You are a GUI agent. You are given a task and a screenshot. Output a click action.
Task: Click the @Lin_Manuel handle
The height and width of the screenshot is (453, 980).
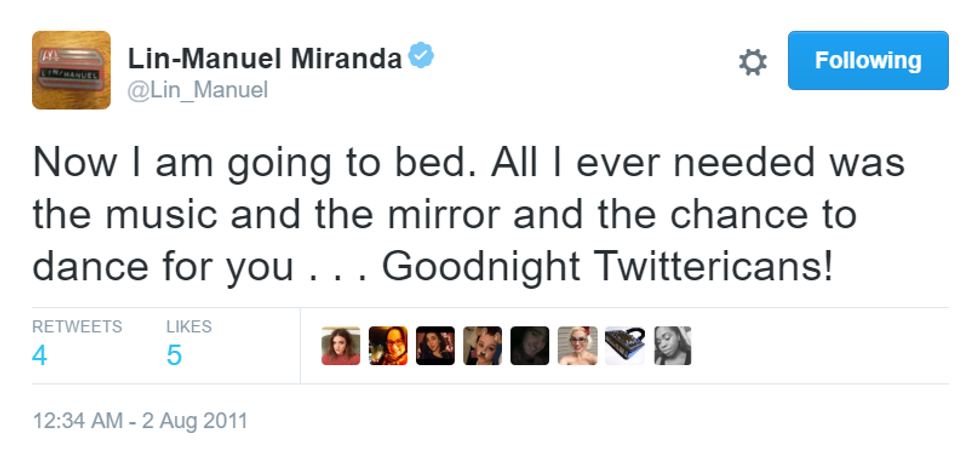pos(197,90)
